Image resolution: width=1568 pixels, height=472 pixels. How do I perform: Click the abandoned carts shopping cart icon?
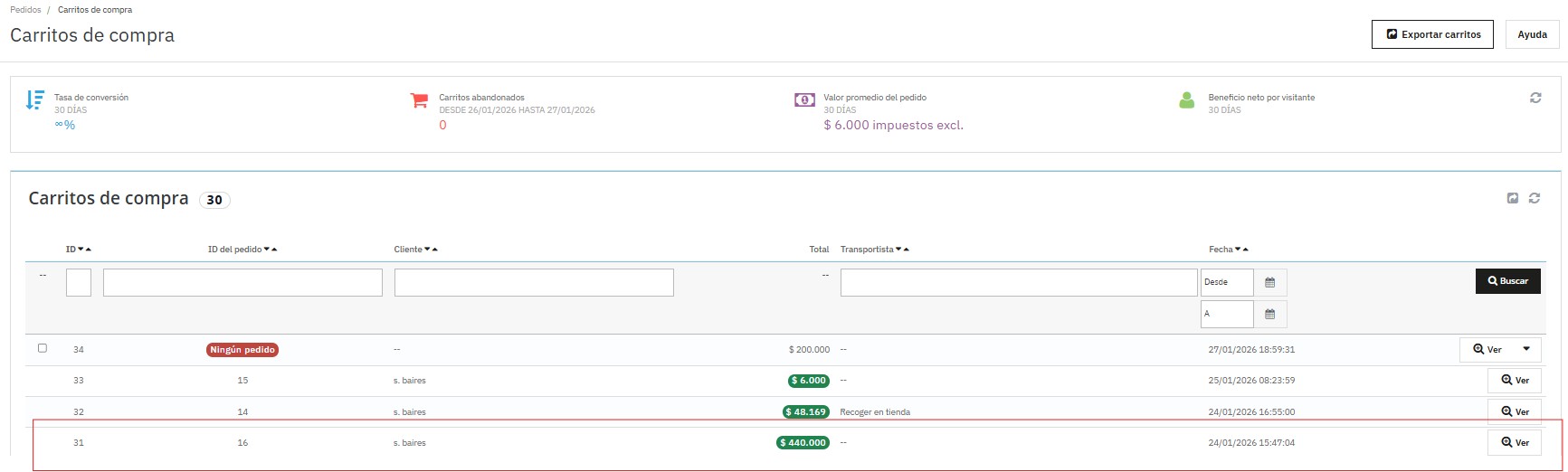pyautogui.click(x=419, y=99)
